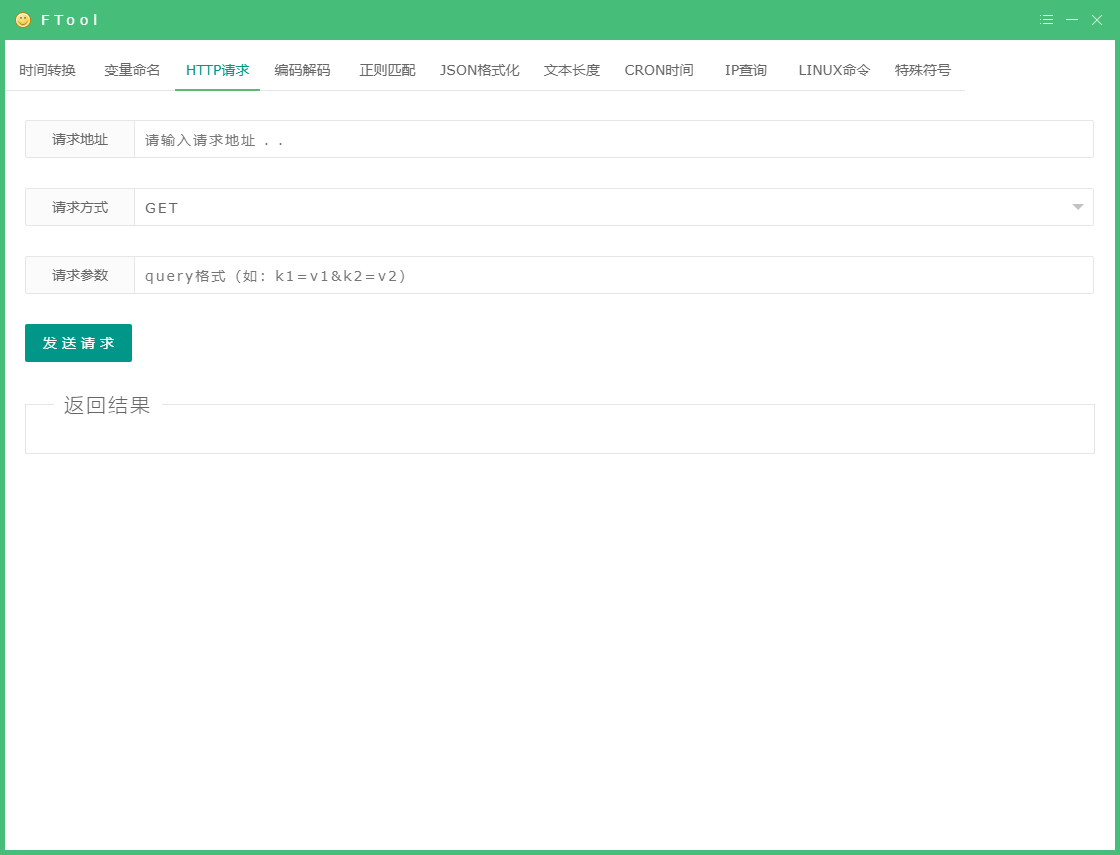Switch to the CRON时间 tab
Image resolution: width=1120 pixels, height=855 pixels.
pyautogui.click(x=658, y=70)
